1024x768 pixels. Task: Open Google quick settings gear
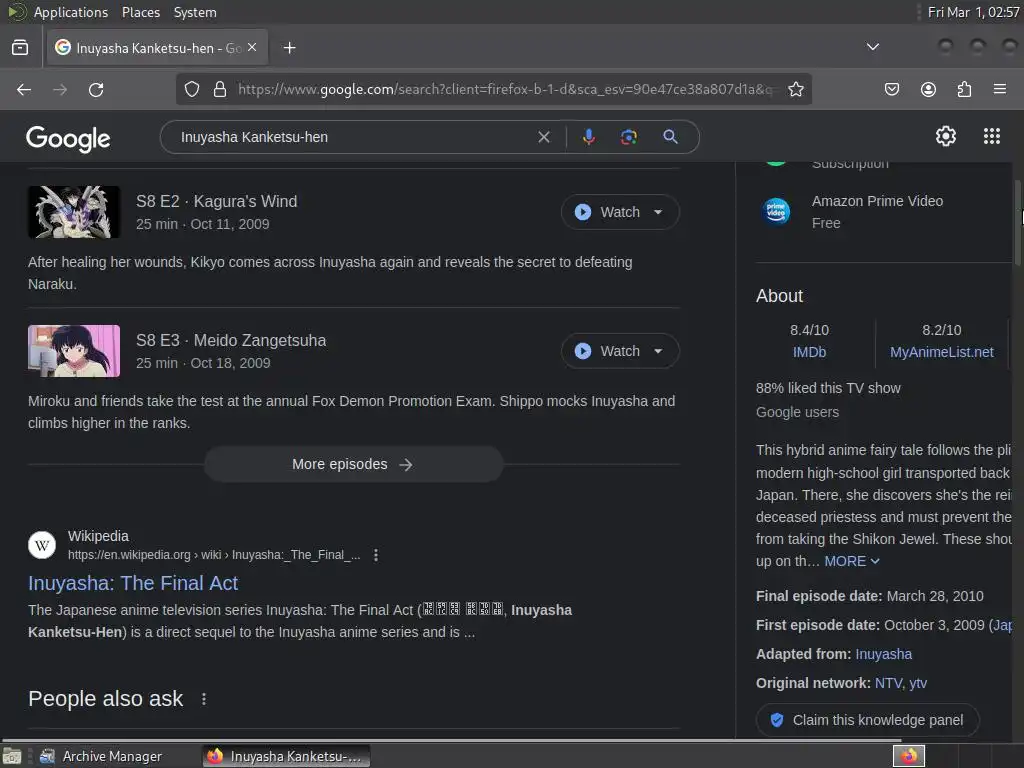(946, 136)
